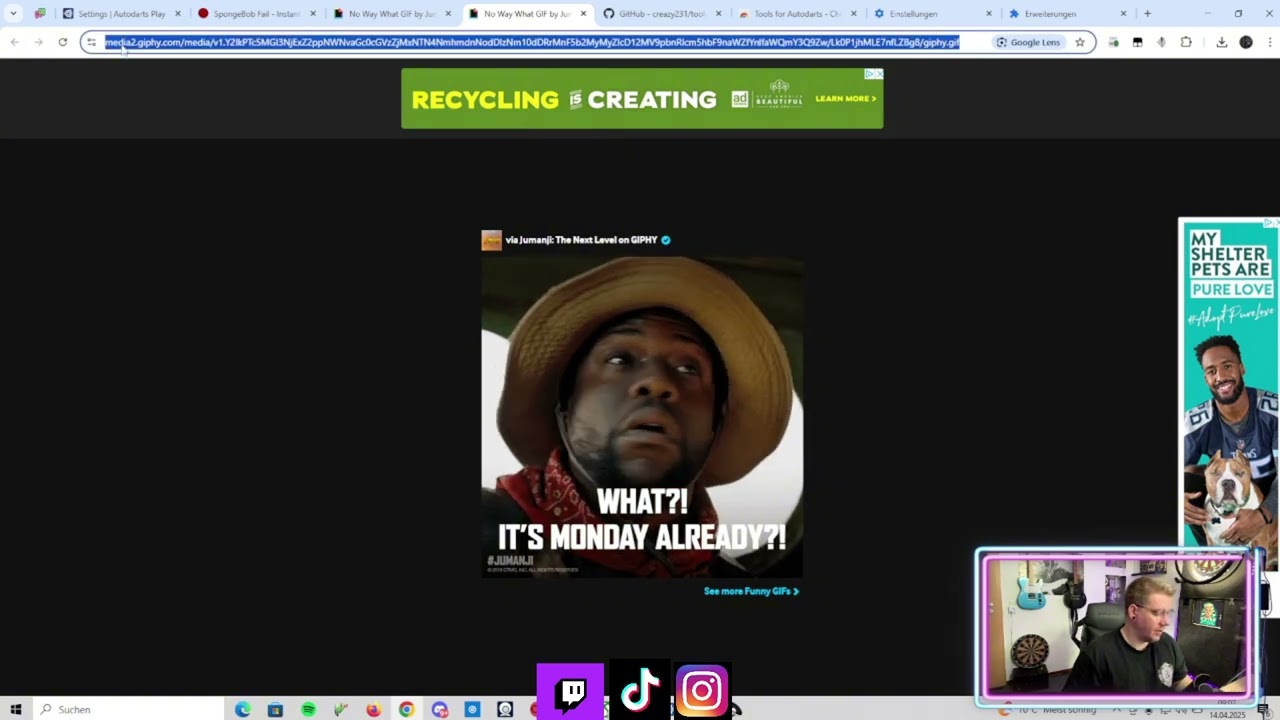Click the Suchen taskbar search box
This screenshot has height=720, width=1280.
click(127, 709)
